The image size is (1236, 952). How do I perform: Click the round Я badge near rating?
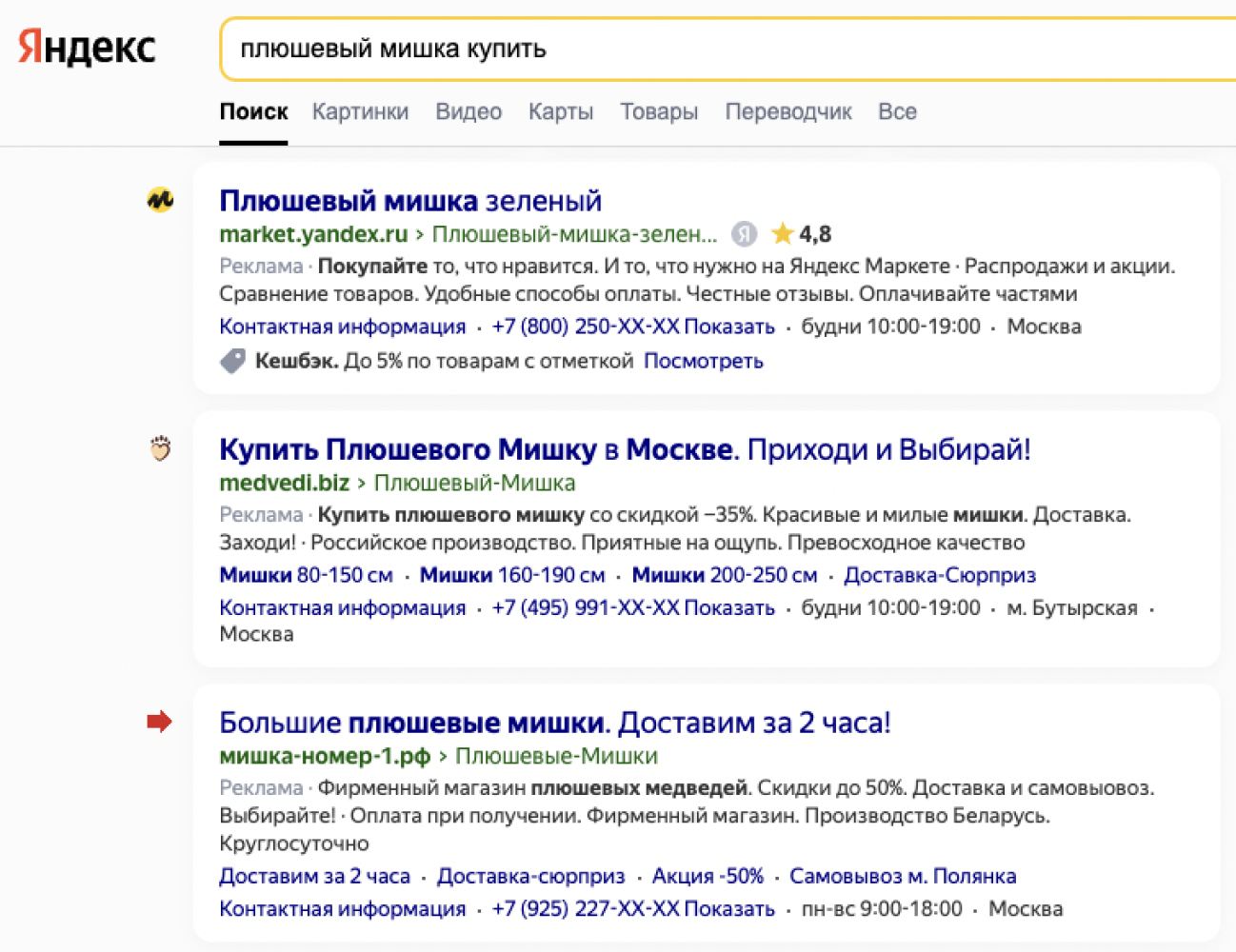coord(744,233)
